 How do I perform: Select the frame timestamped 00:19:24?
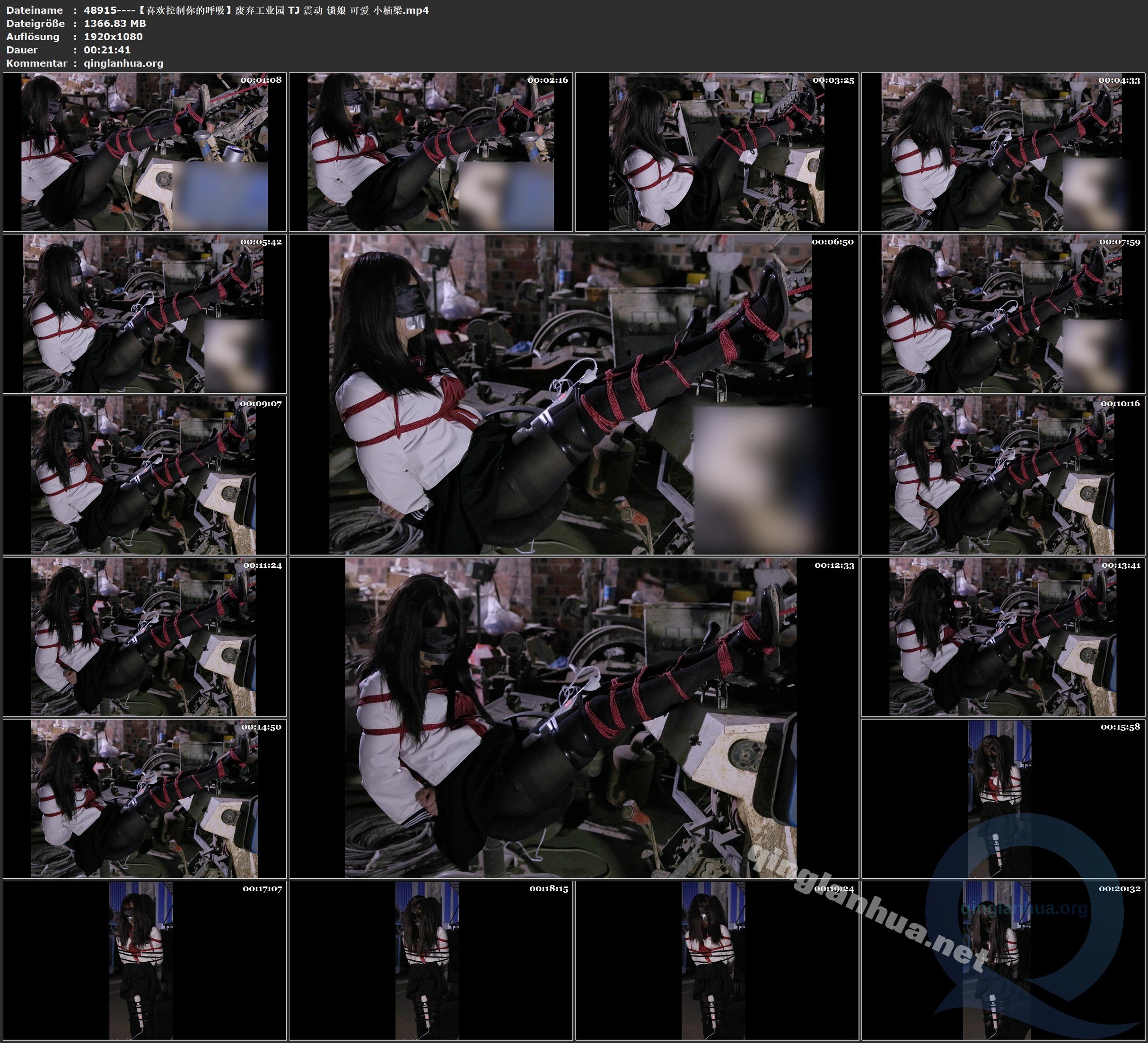[717, 960]
